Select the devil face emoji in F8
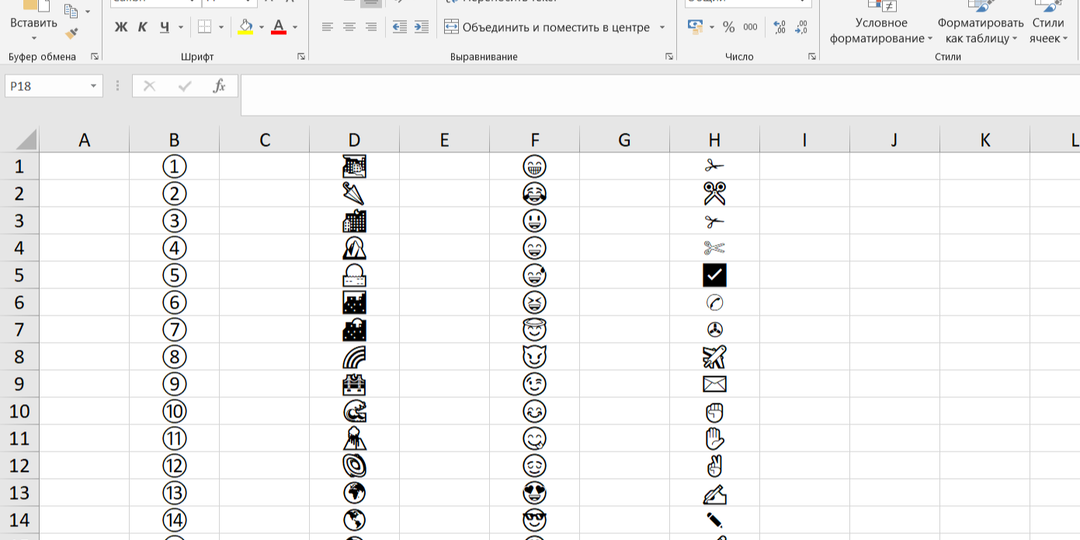The image size is (1080, 540). coord(534,357)
